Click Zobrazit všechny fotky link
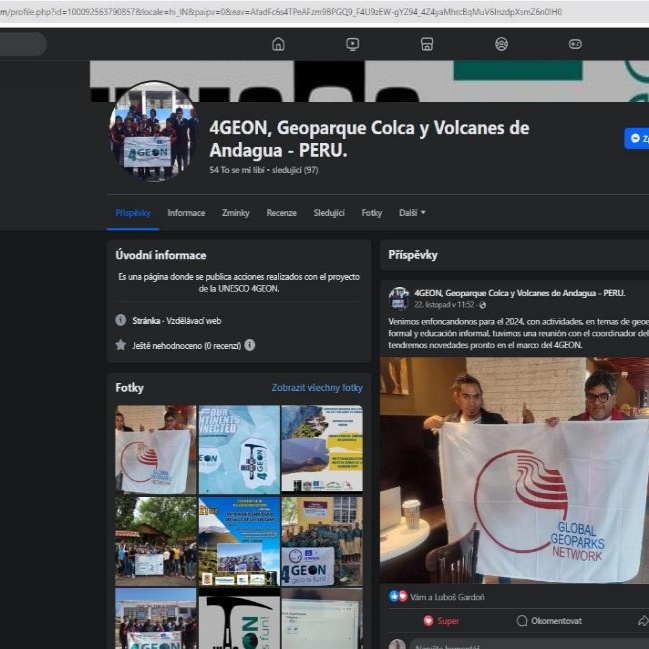Image resolution: width=649 pixels, height=649 pixels. pos(317,388)
